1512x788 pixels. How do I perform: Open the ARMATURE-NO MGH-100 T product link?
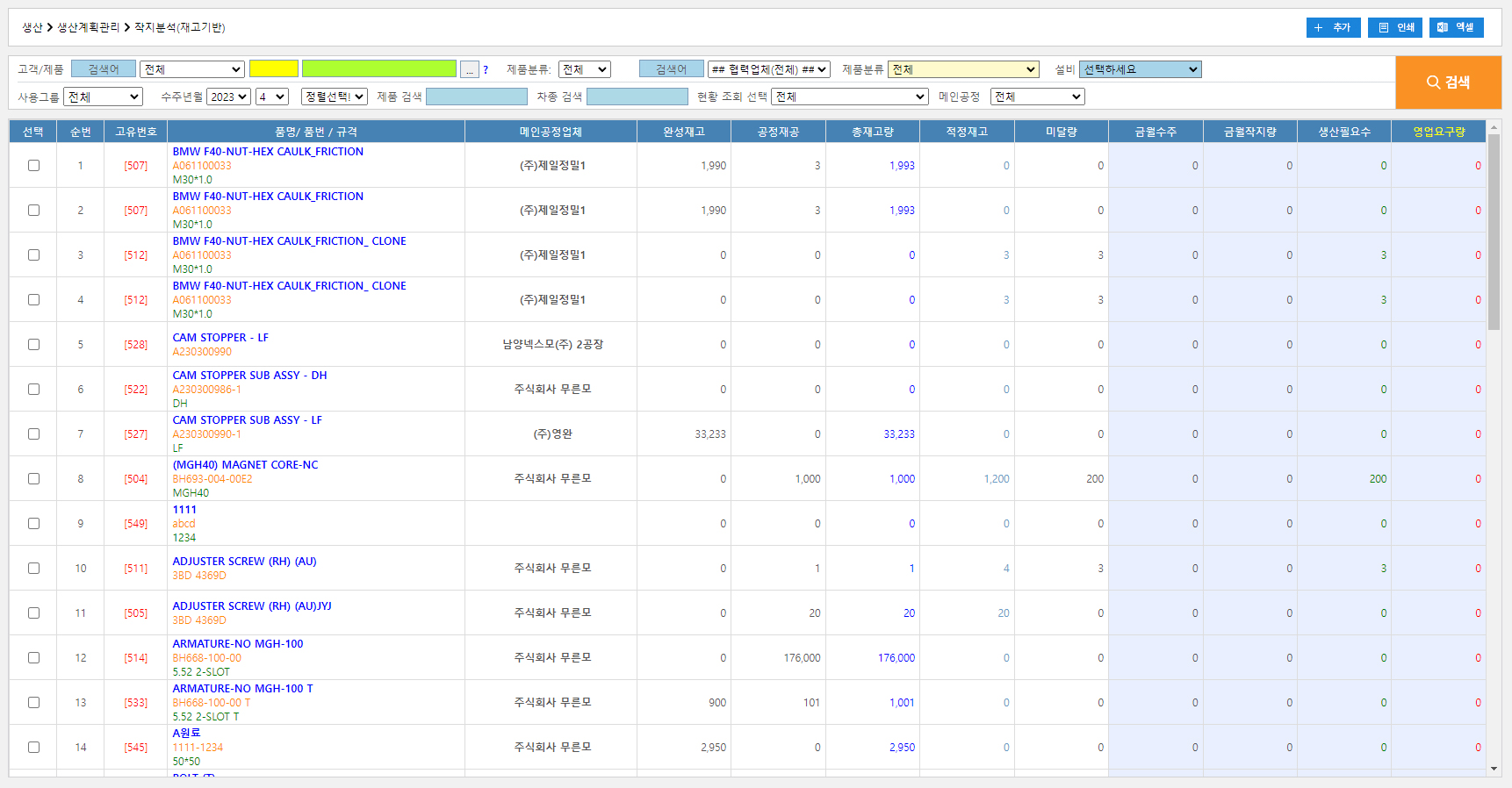[x=242, y=688]
